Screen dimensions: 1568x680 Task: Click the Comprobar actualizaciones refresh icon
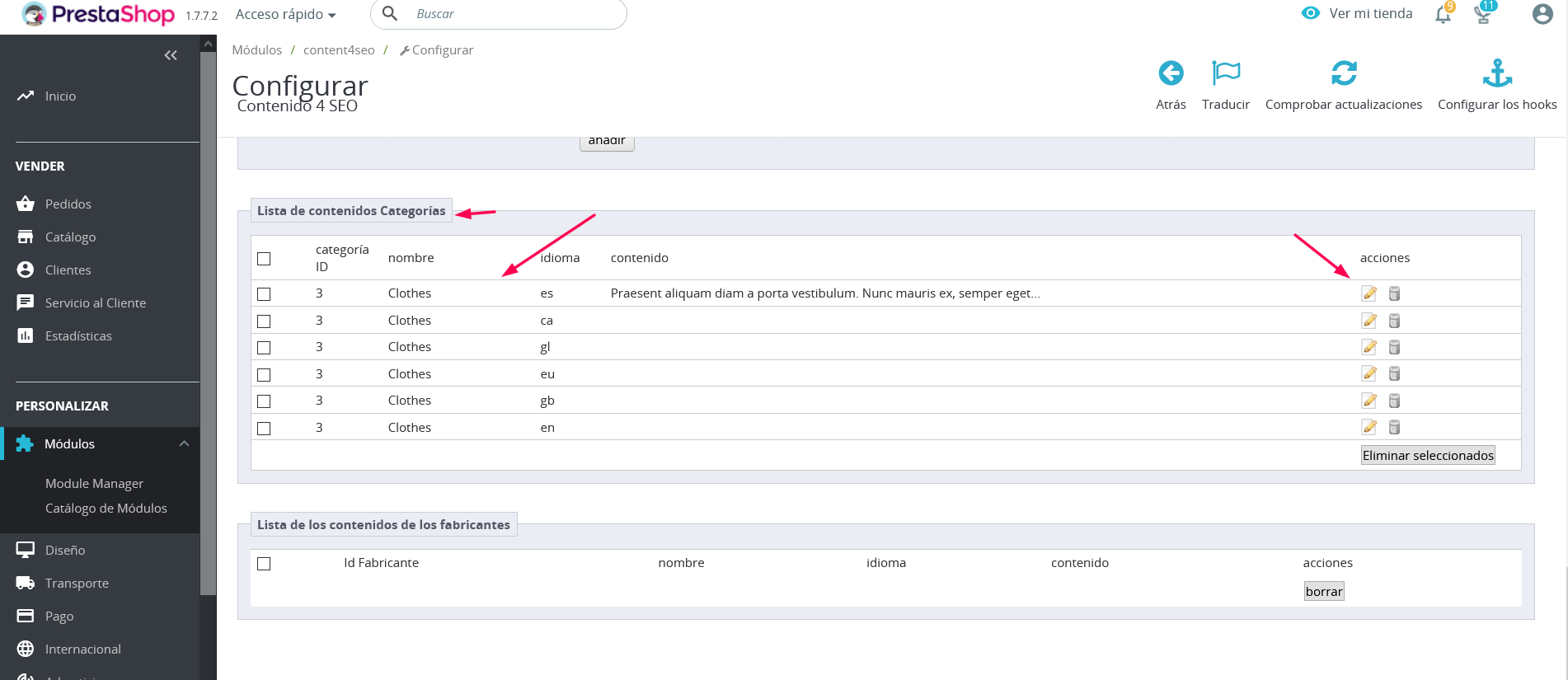pyautogui.click(x=1344, y=73)
